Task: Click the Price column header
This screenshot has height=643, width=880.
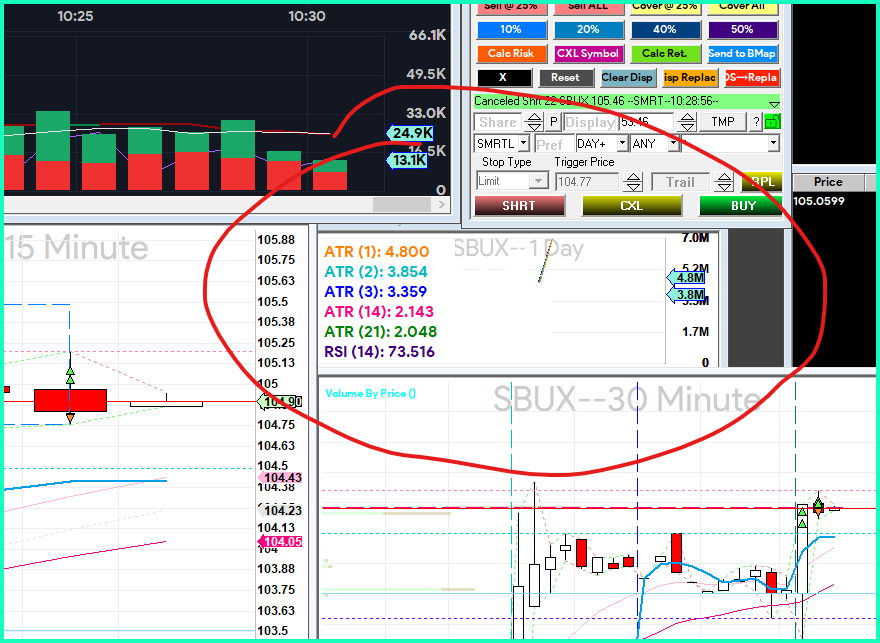Action: pos(828,182)
